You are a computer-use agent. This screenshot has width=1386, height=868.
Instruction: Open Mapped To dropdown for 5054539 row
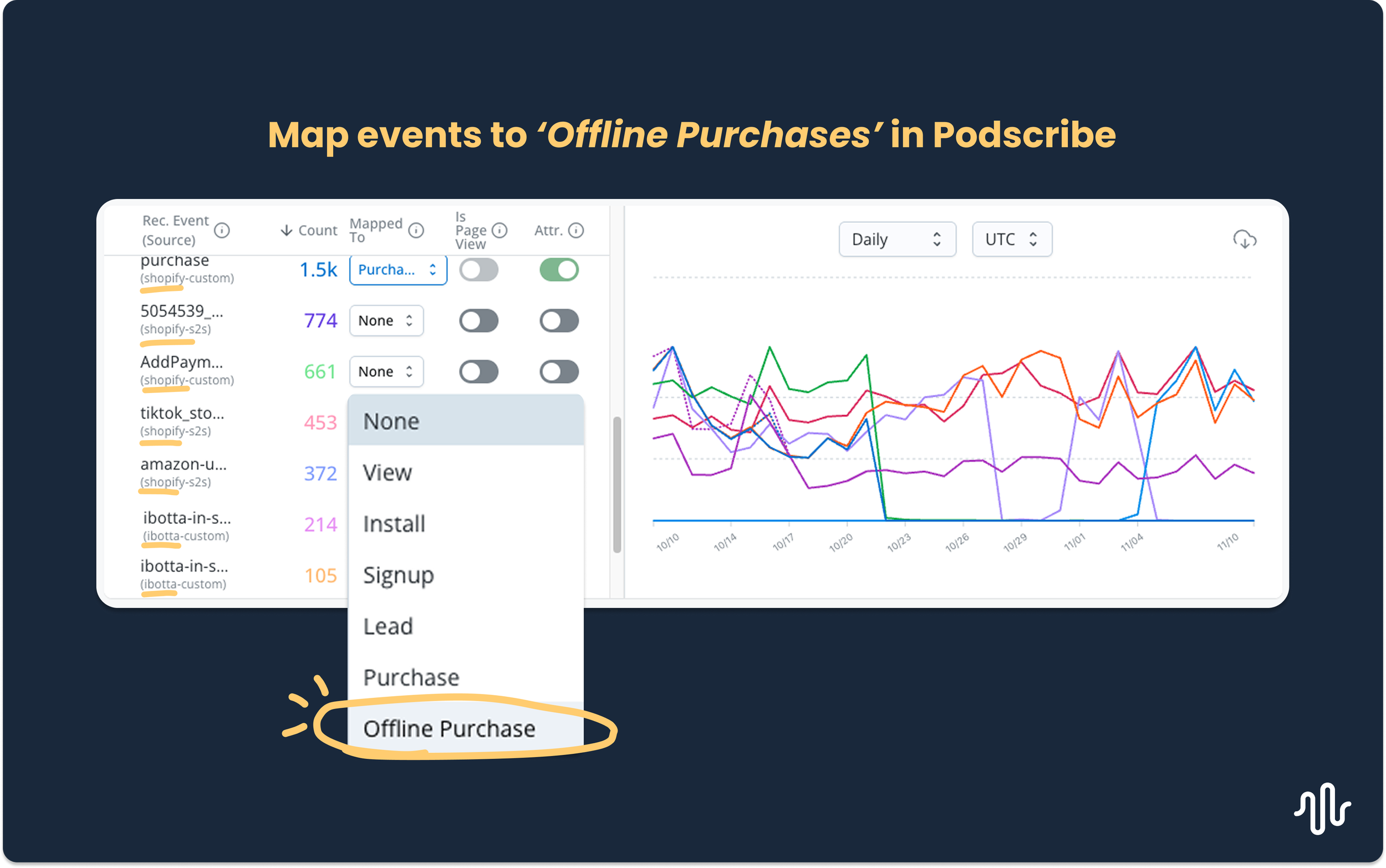(386, 320)
